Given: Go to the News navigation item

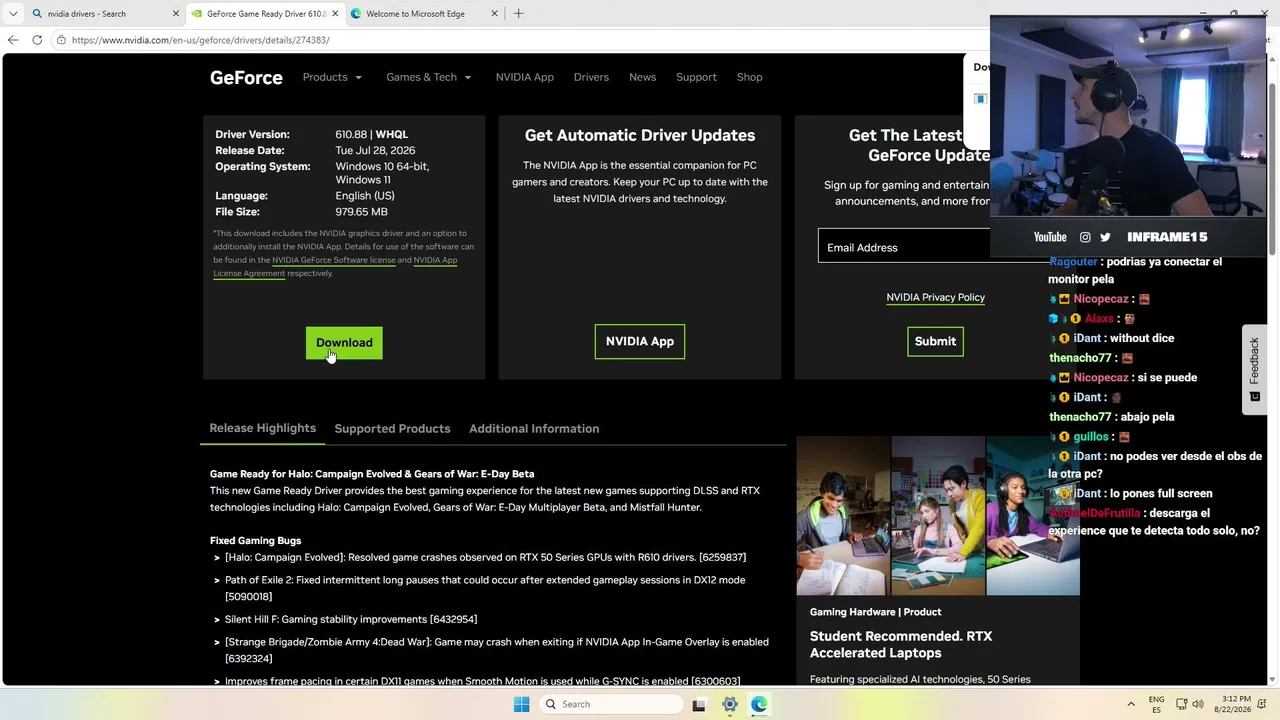Looking at the screenshot, I should point(642,77).
